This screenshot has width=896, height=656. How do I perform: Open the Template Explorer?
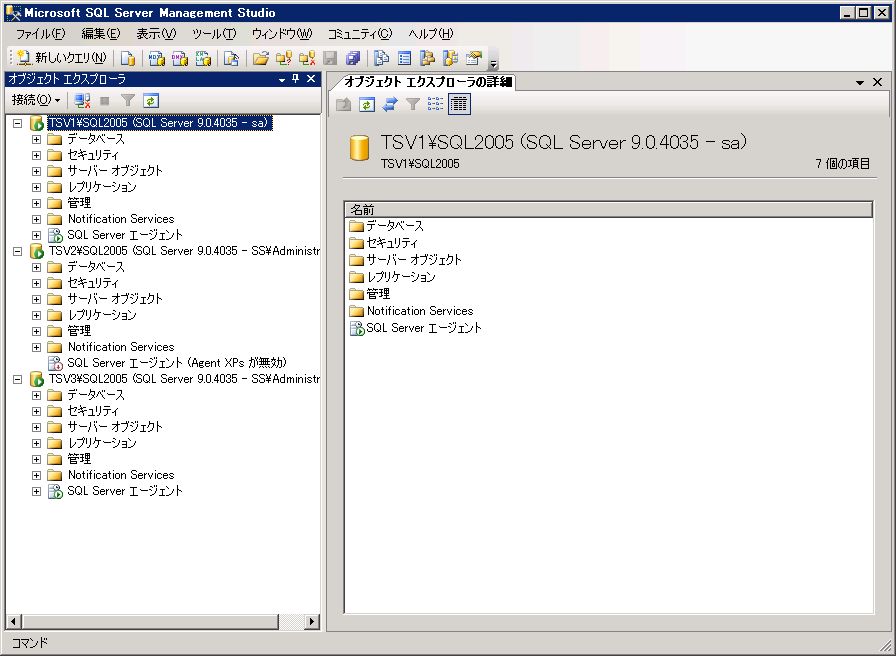tap(451, 58)
